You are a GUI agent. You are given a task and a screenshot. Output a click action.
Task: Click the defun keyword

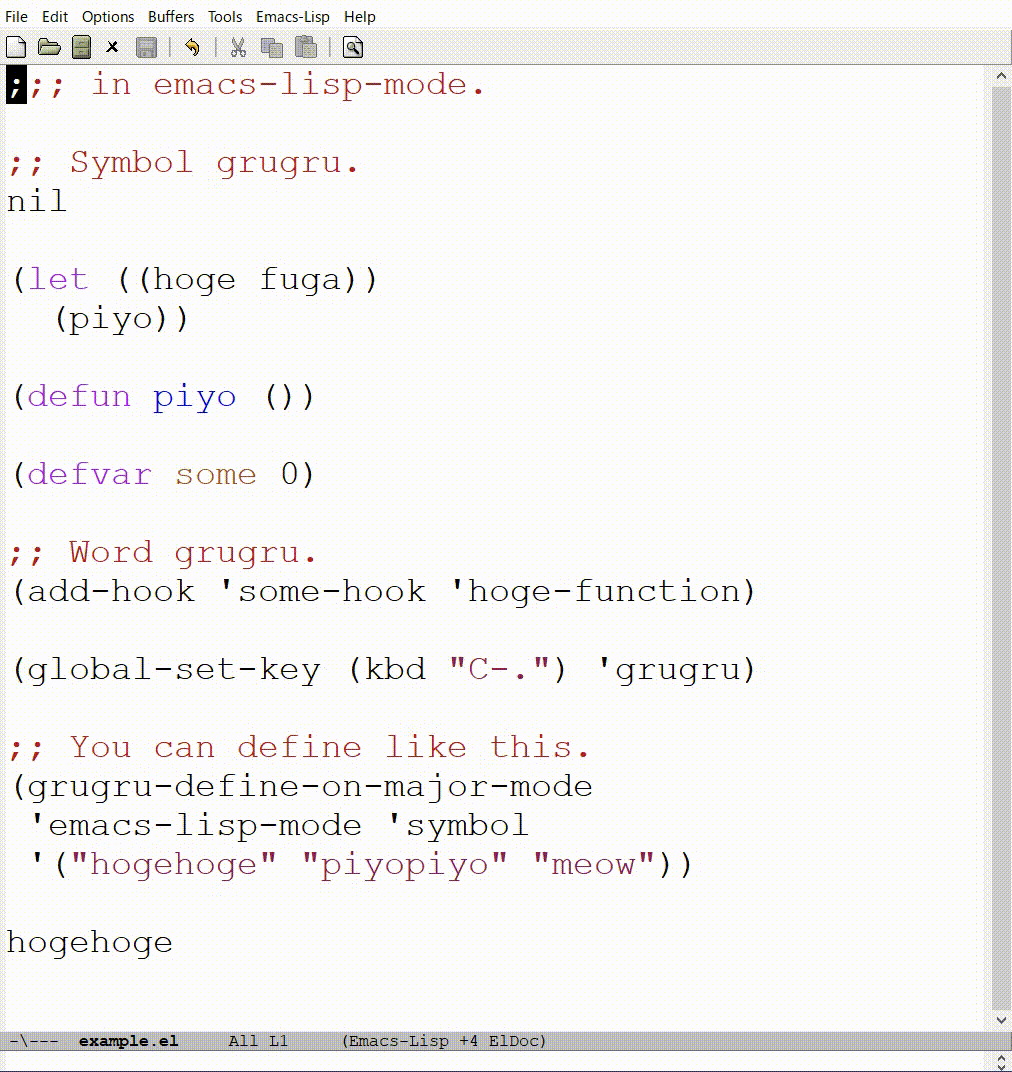pyautogui.click(x=79, y=397)
